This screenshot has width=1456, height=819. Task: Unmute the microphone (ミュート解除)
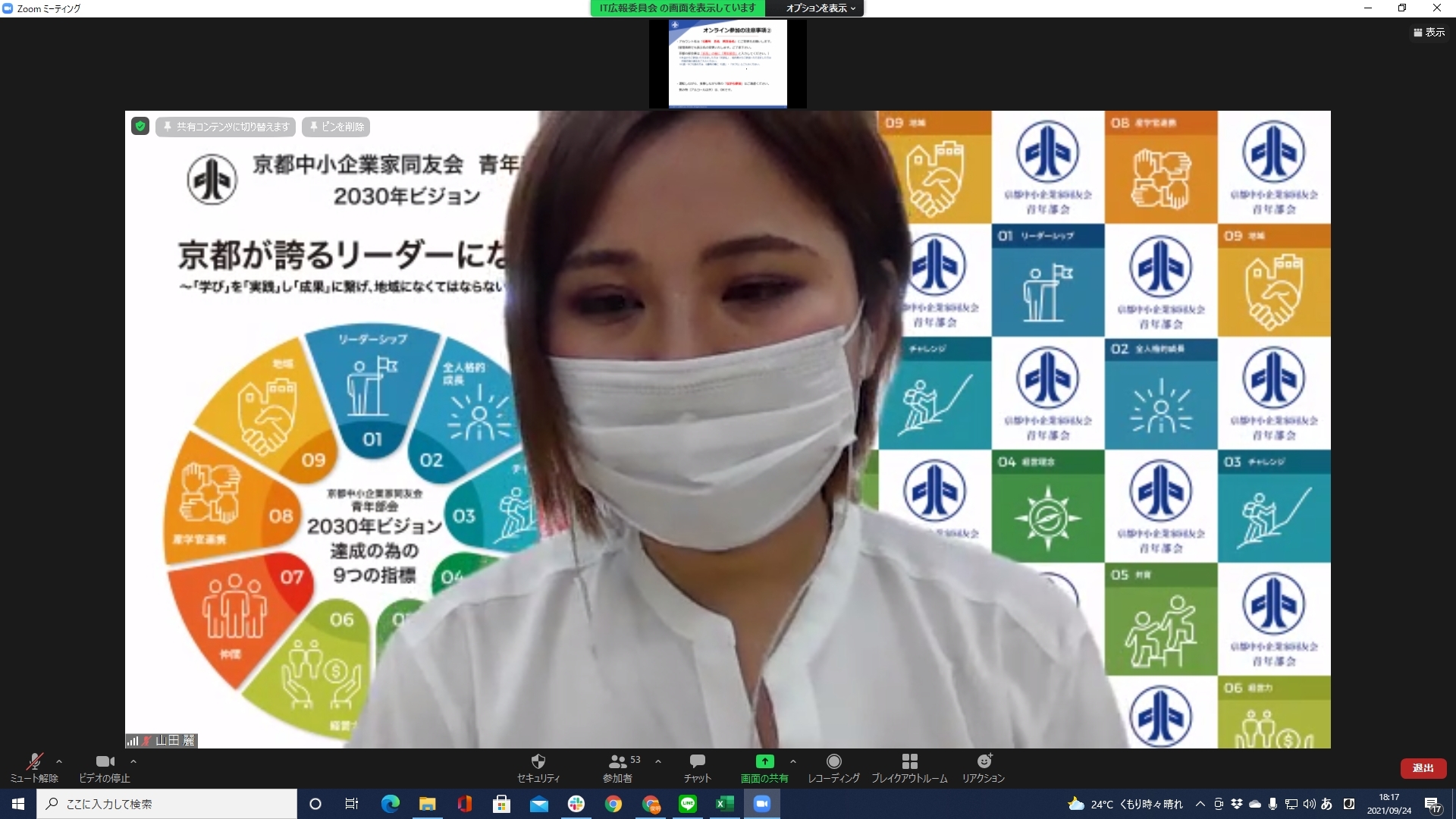tap(34, 767)
